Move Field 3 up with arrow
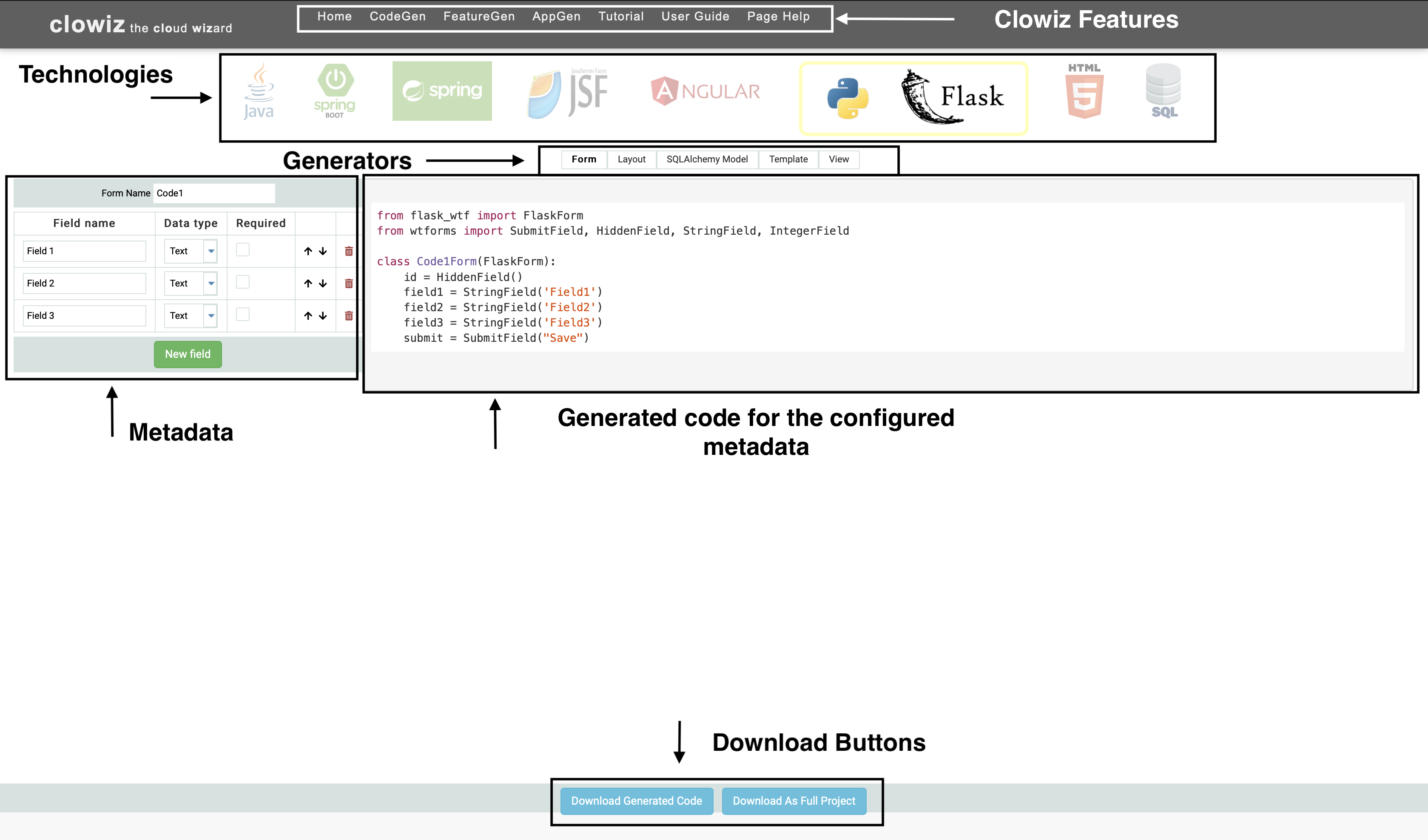1428x840 pixels. [x=308, y=315]
